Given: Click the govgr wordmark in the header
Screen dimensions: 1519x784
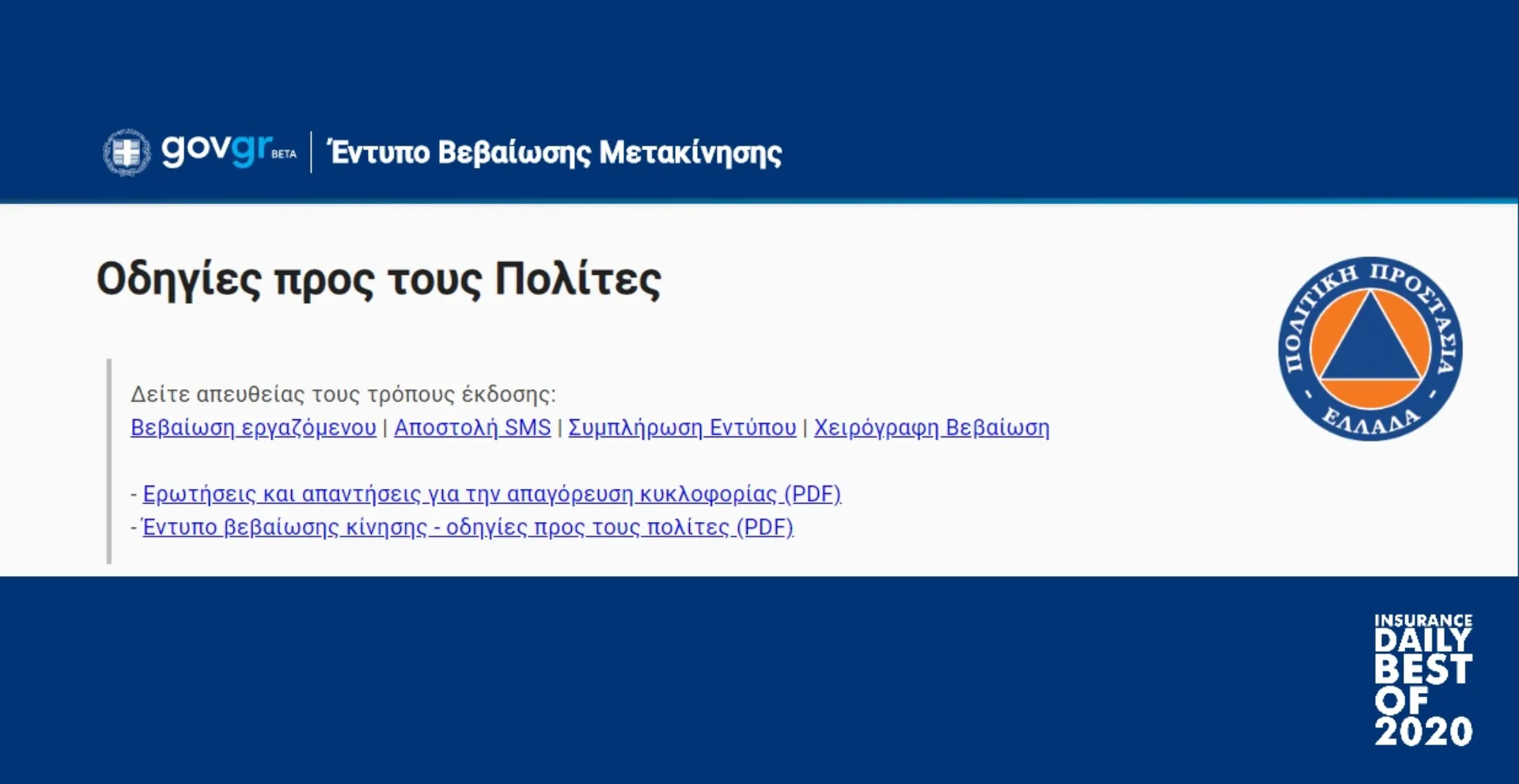Looking at the screenshot, I should [x=214, y=151].
